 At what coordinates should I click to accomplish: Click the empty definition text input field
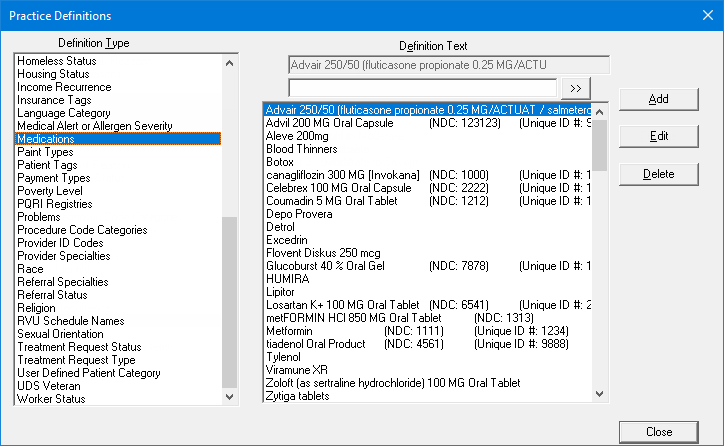pos(422,88)
